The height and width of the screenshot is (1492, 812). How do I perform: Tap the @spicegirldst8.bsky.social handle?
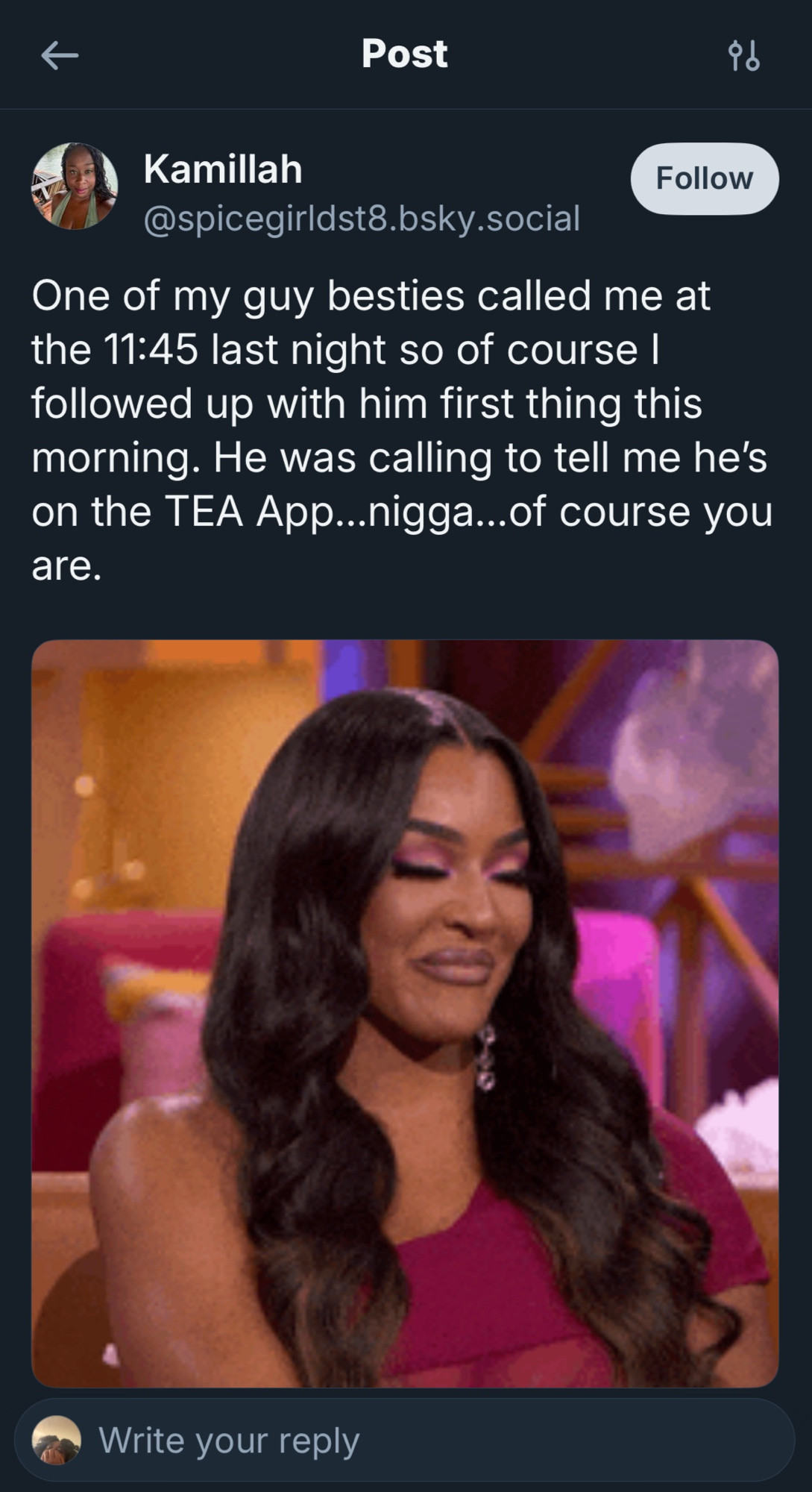click(362, 219)
